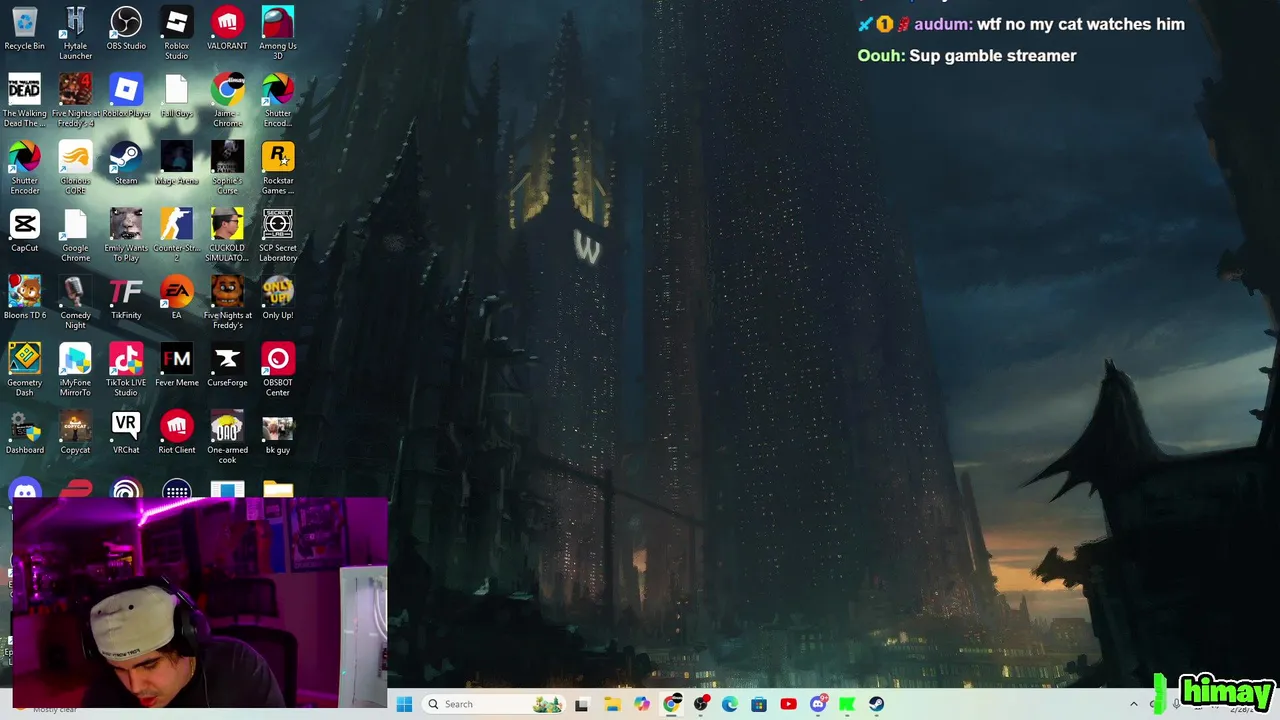Launch Copilot from the taskbar
This screenshot has height=720, width=1280.
point(641,704)
